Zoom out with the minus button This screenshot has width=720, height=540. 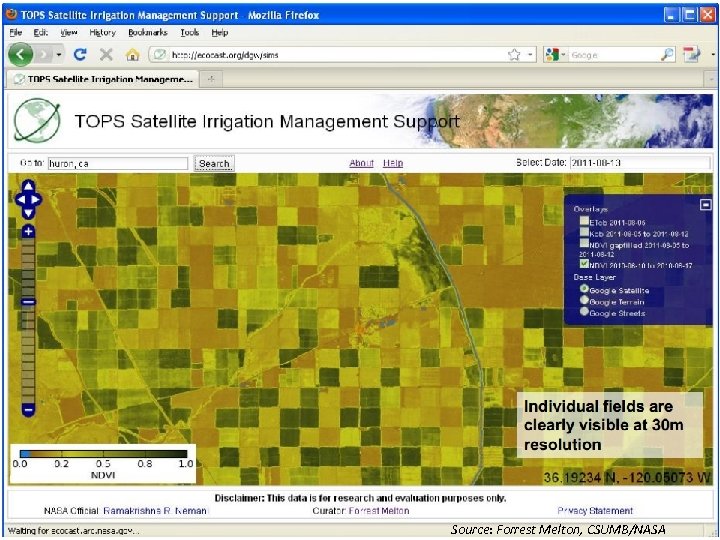28,409
